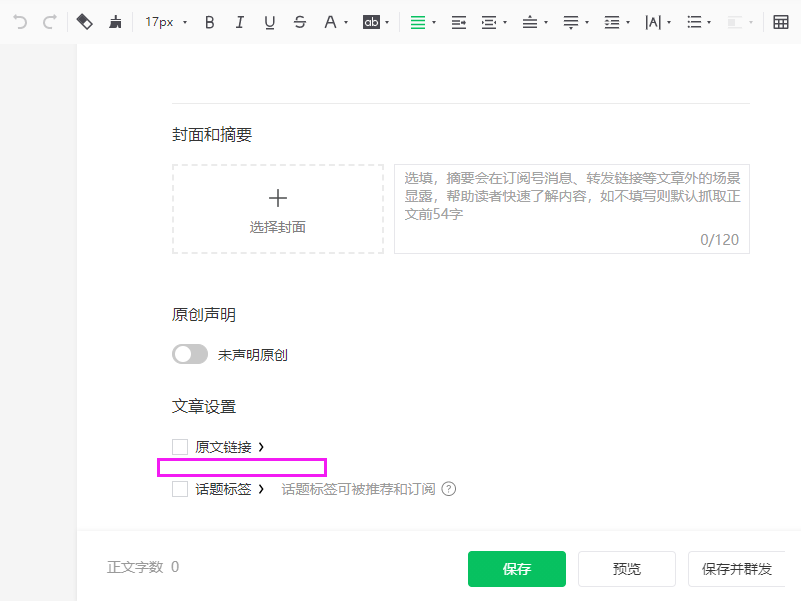
Task: Apply strikethrough formatting
Action: coord(300,22)
